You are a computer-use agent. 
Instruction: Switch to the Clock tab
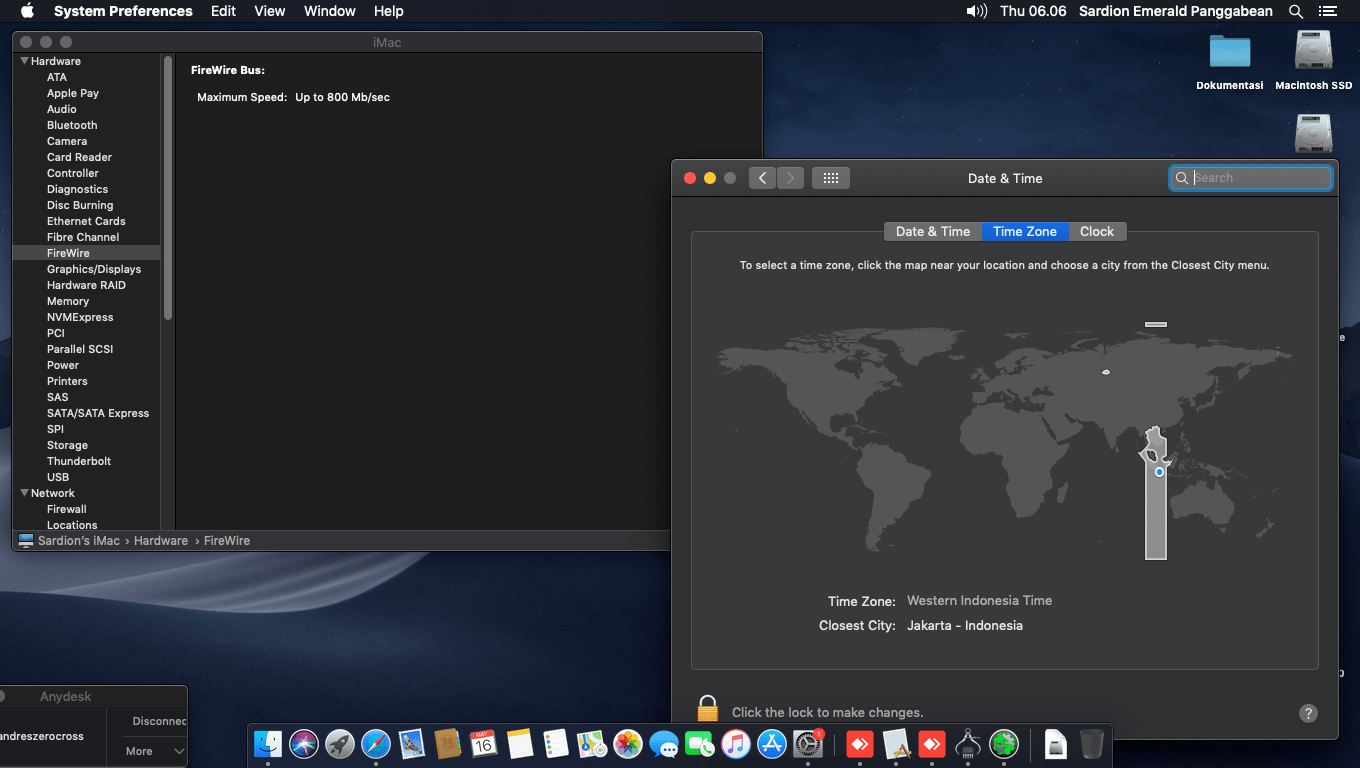[x=1097, y=231]
